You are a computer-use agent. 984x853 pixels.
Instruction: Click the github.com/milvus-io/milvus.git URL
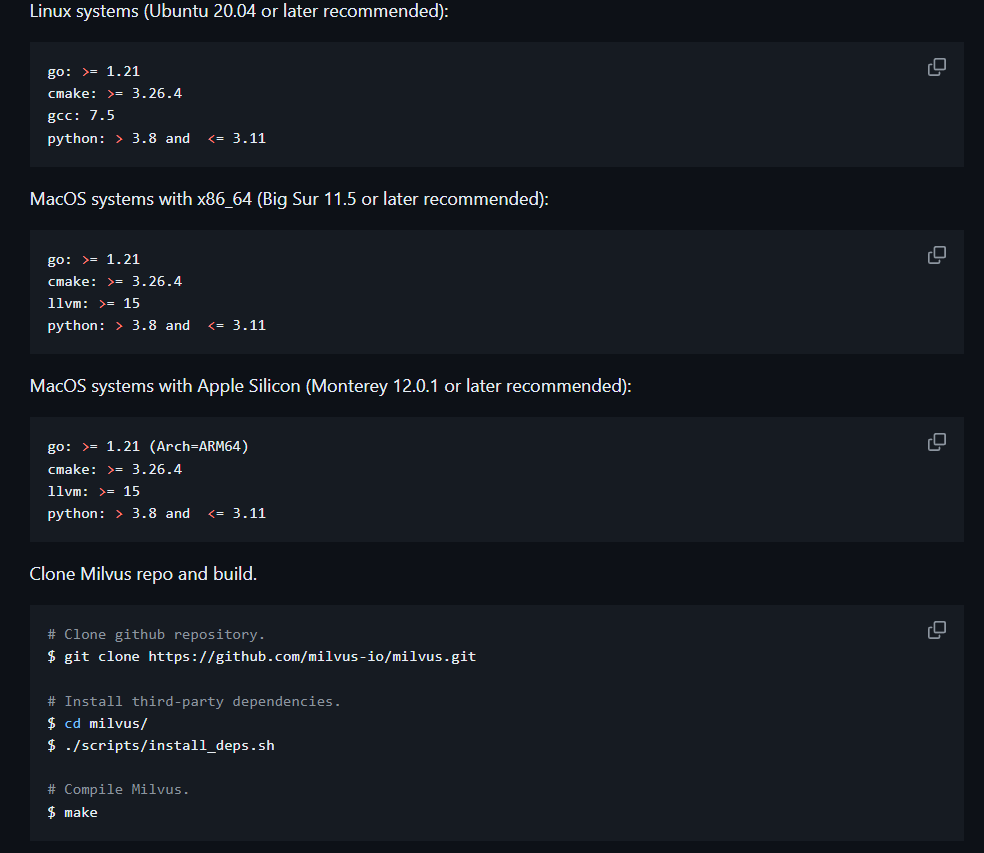[x=312, y=657]
